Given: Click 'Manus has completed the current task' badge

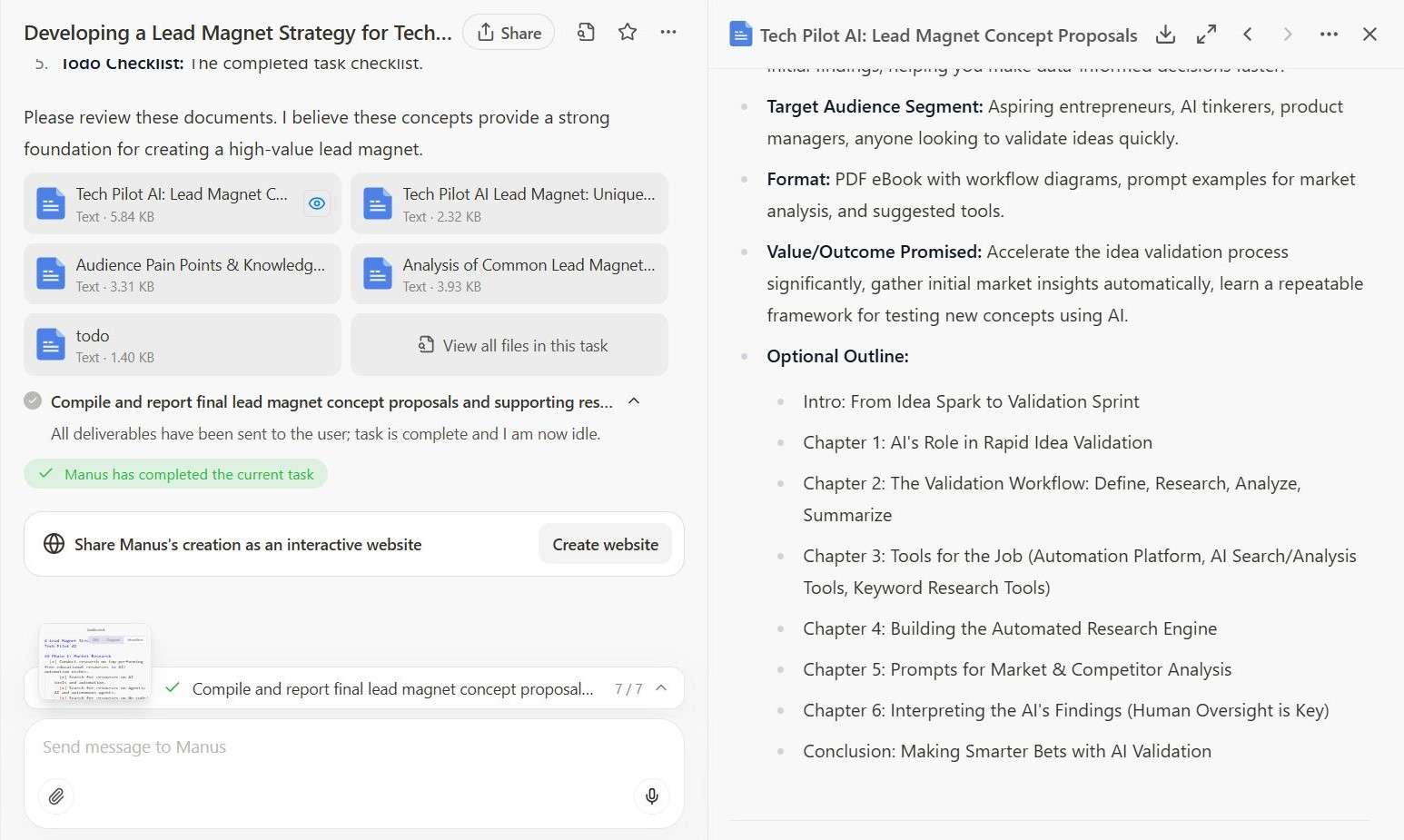Looking at the screenshot, I should point(176,474).
